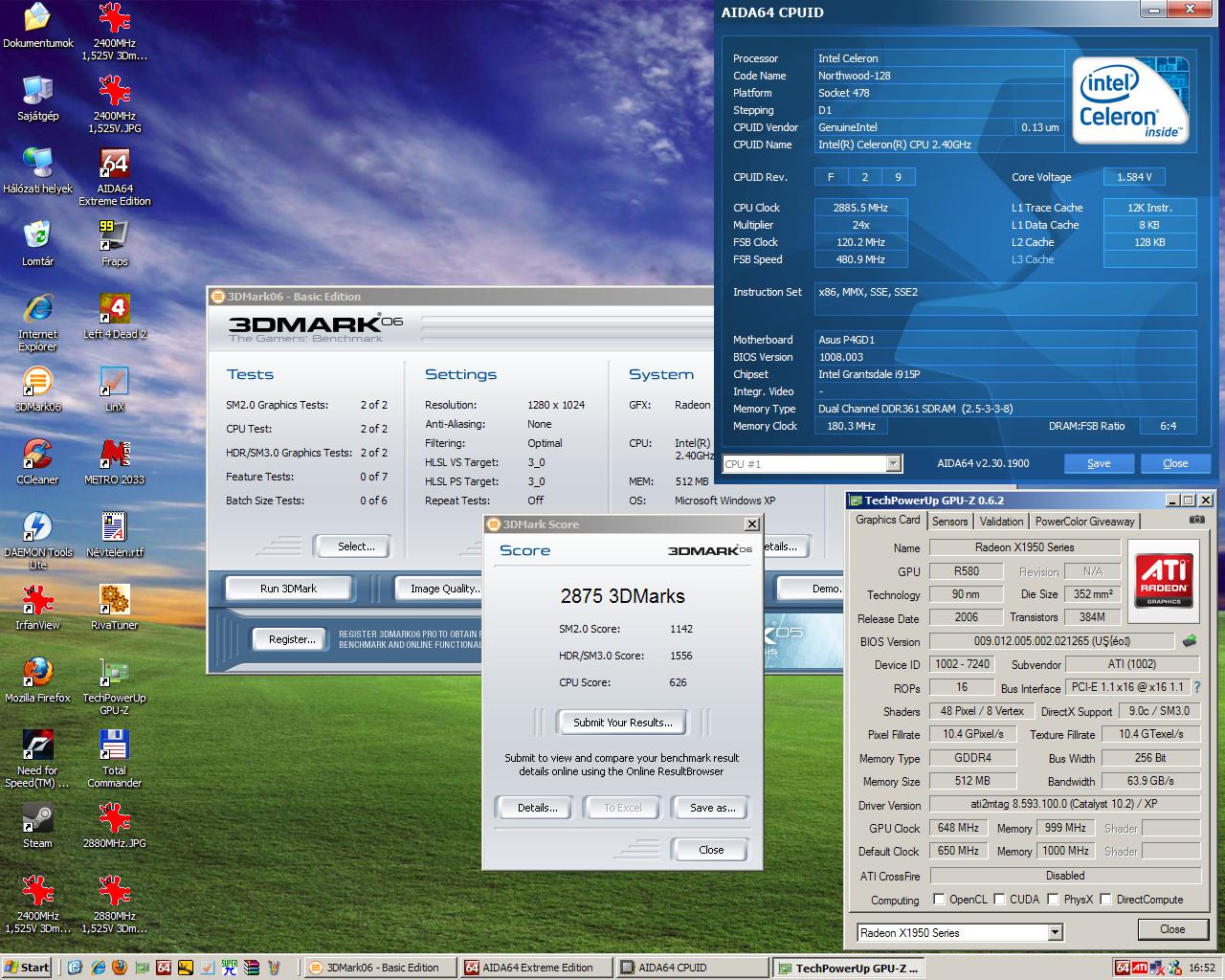Click the Total Commander desktop icon
The height and width of the screenshot is (980, 1225).
click(114, 758)
